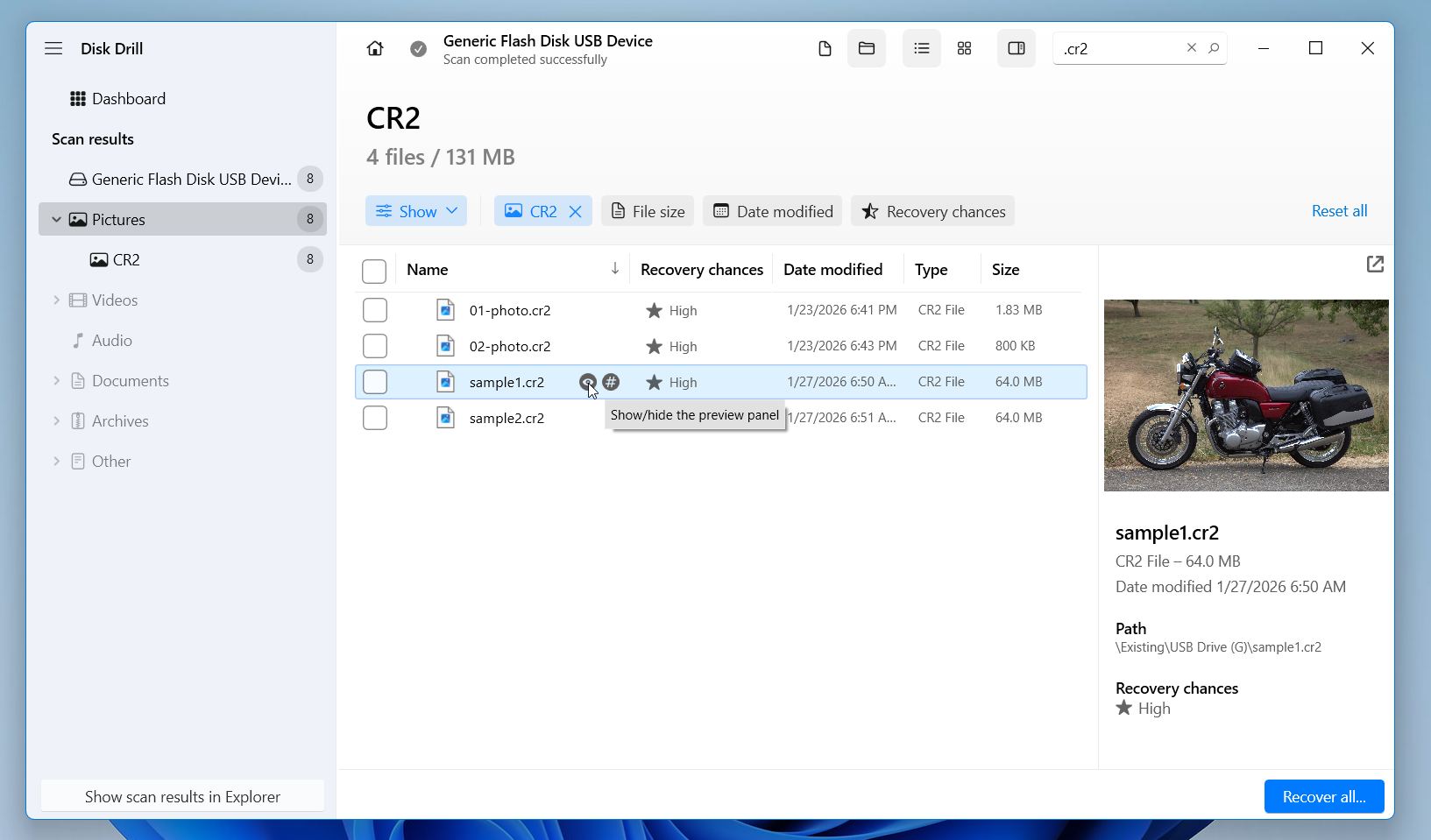The width and height of the screenshot is (1431, 840).
Task: Open hex view via hashtag icon on sample1.cr2
Action: (x=611, y=382)
